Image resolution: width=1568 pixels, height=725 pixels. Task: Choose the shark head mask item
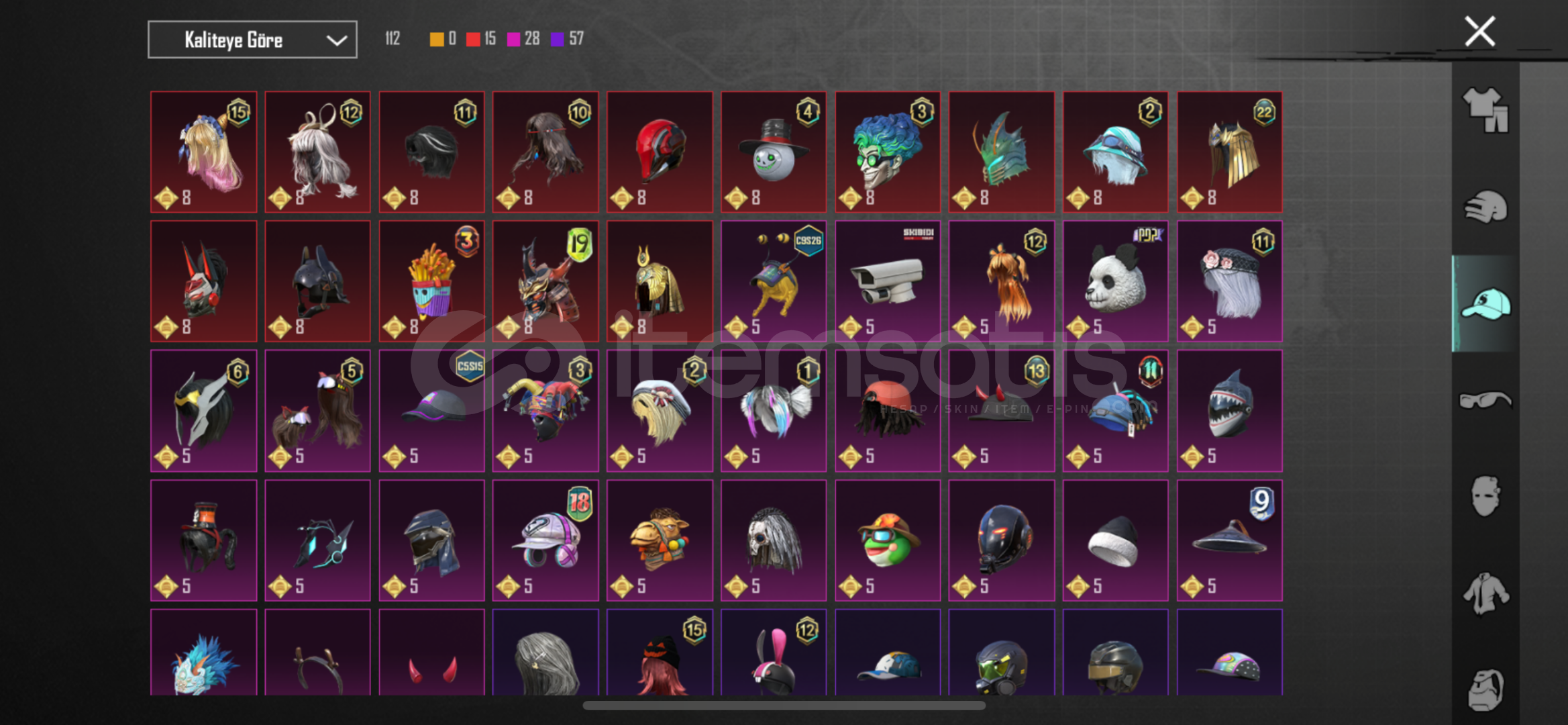click(x=1229, y=411)
